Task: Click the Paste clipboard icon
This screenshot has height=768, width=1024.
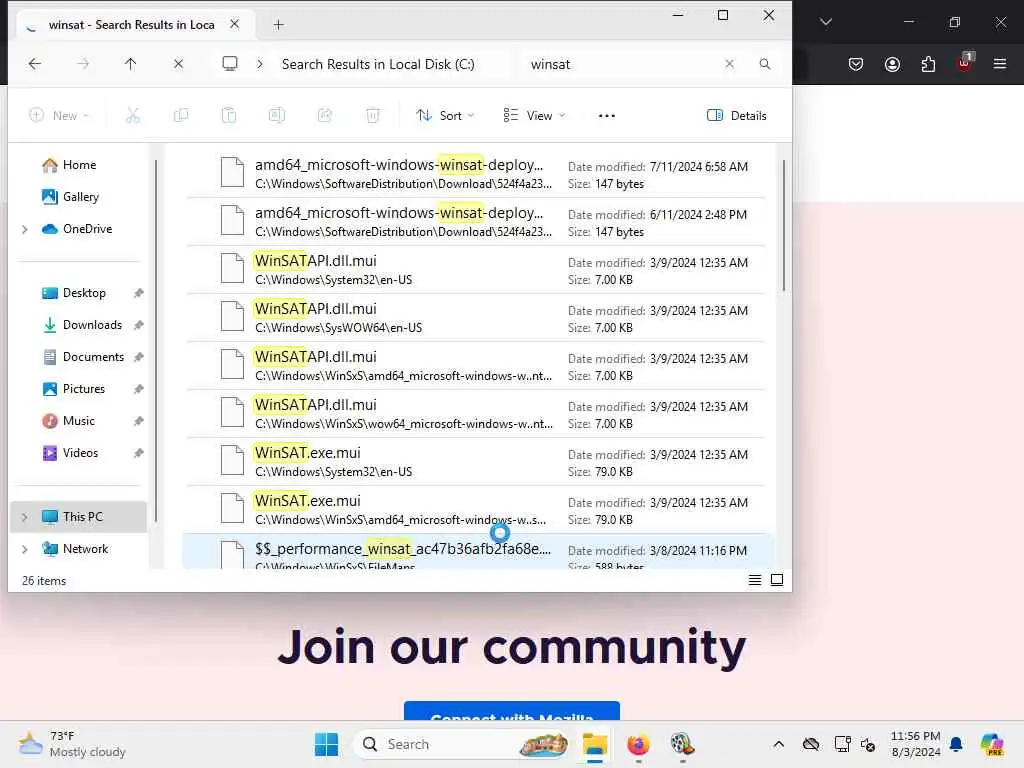Action: click(x=229, y=116)
